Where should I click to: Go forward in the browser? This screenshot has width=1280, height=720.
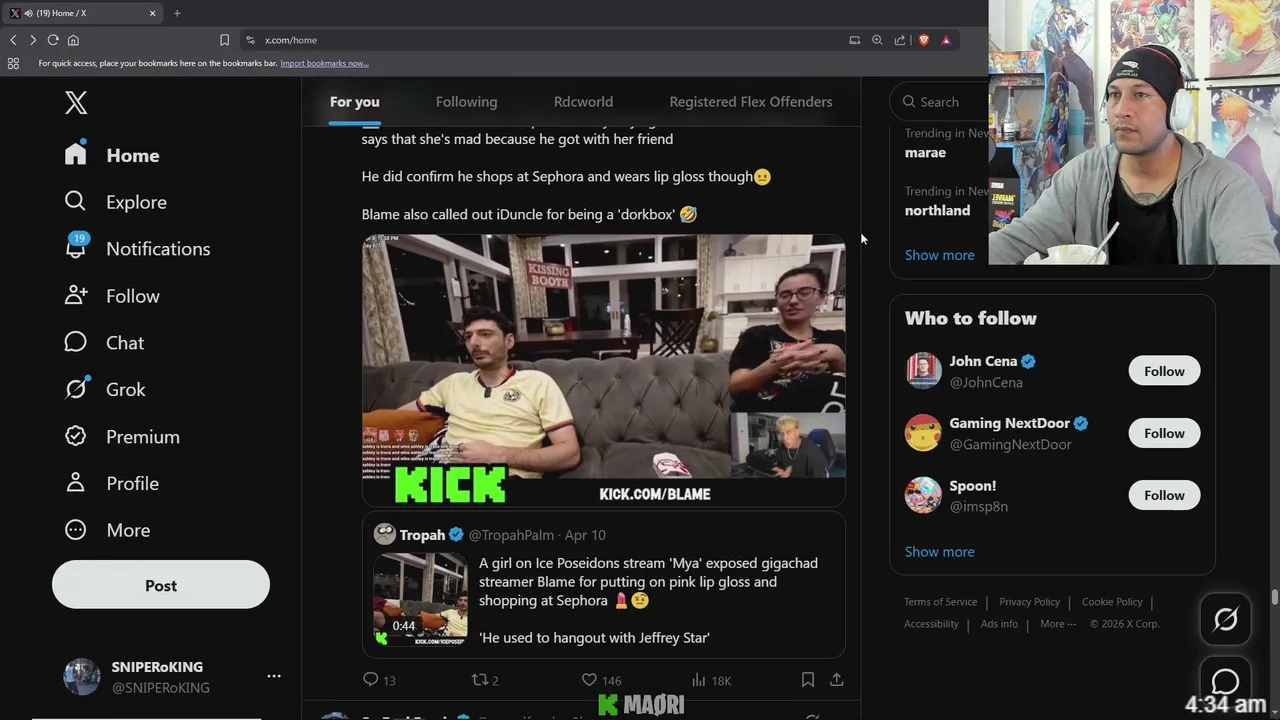pyautogui.click(x=33, y=40)
